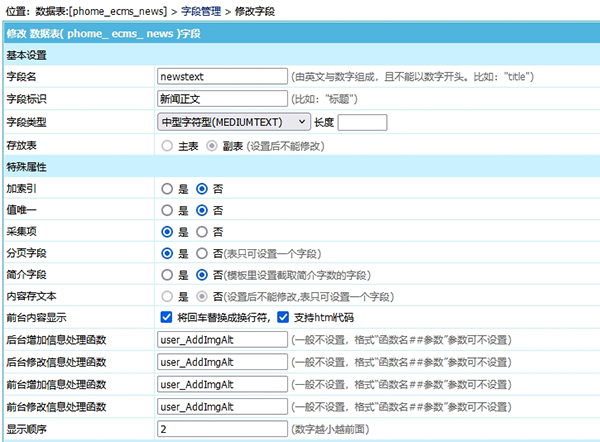The height and width of the screenshot is (442, 600).
Task: Select 是 for 内容存文本
Action: tap(167, 296)
